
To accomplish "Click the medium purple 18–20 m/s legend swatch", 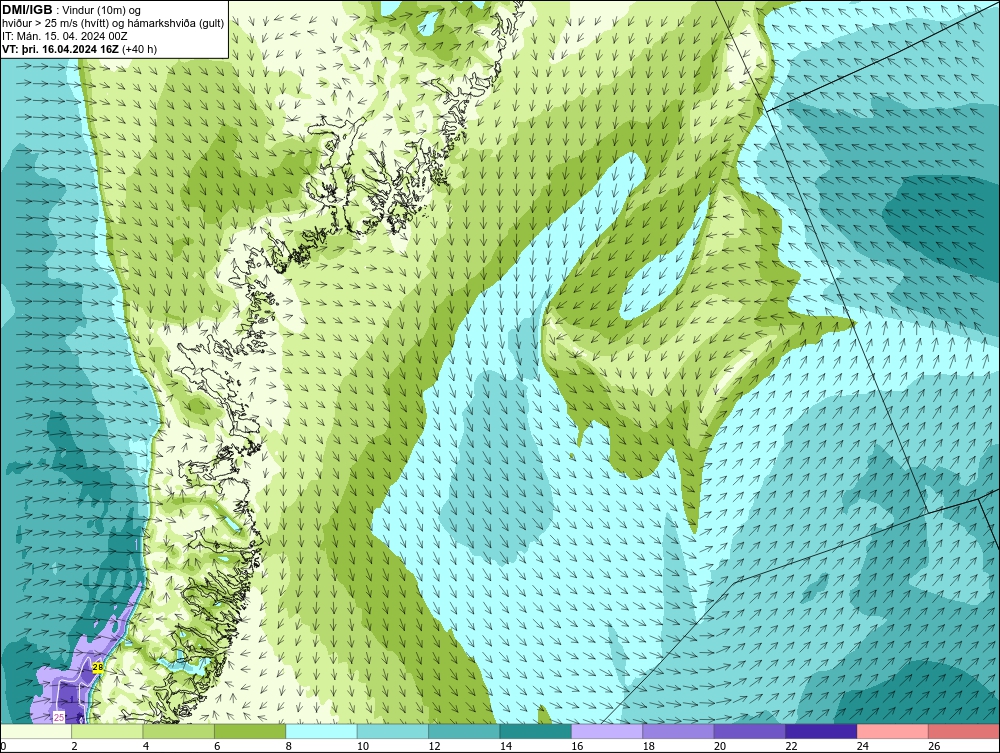I will click(679, 731).
